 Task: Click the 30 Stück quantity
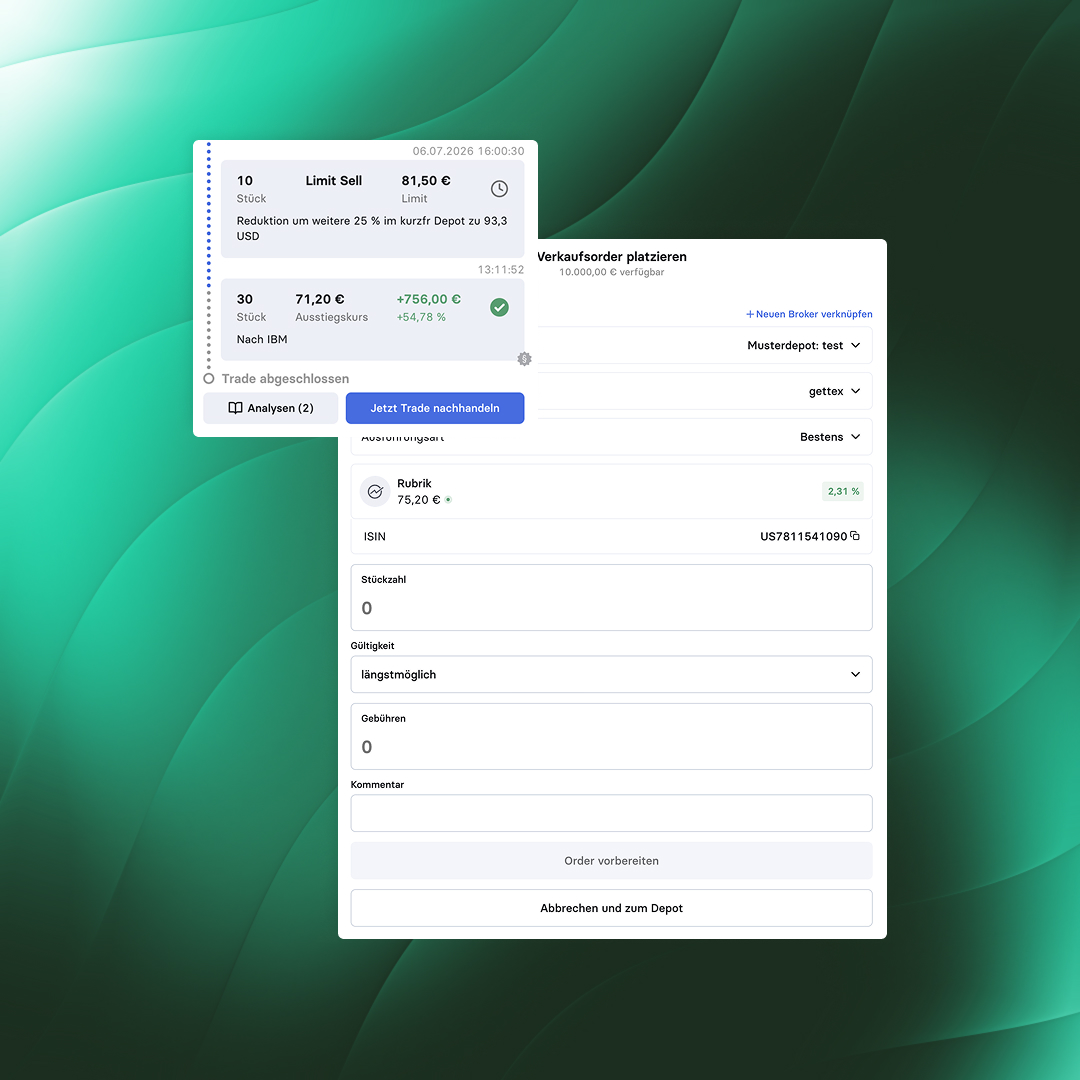(x=251, y=308)
